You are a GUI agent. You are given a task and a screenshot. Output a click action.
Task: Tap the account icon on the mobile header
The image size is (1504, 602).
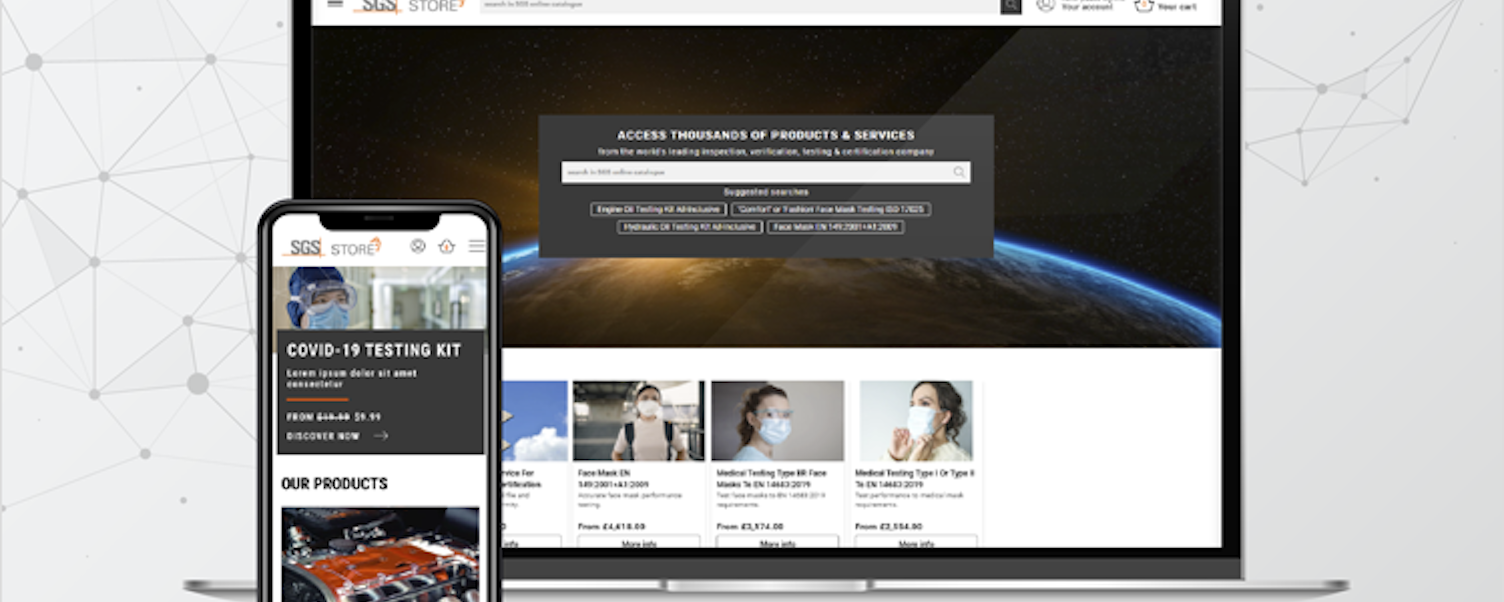pyautogui.click(x=417, y=246)
